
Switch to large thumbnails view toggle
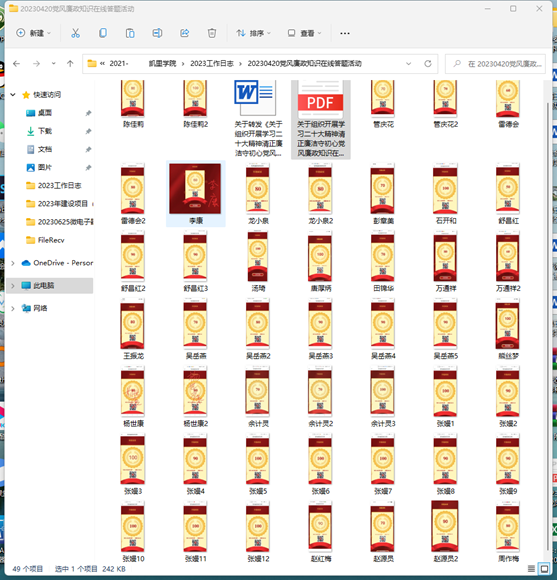(x=544, y=568)
